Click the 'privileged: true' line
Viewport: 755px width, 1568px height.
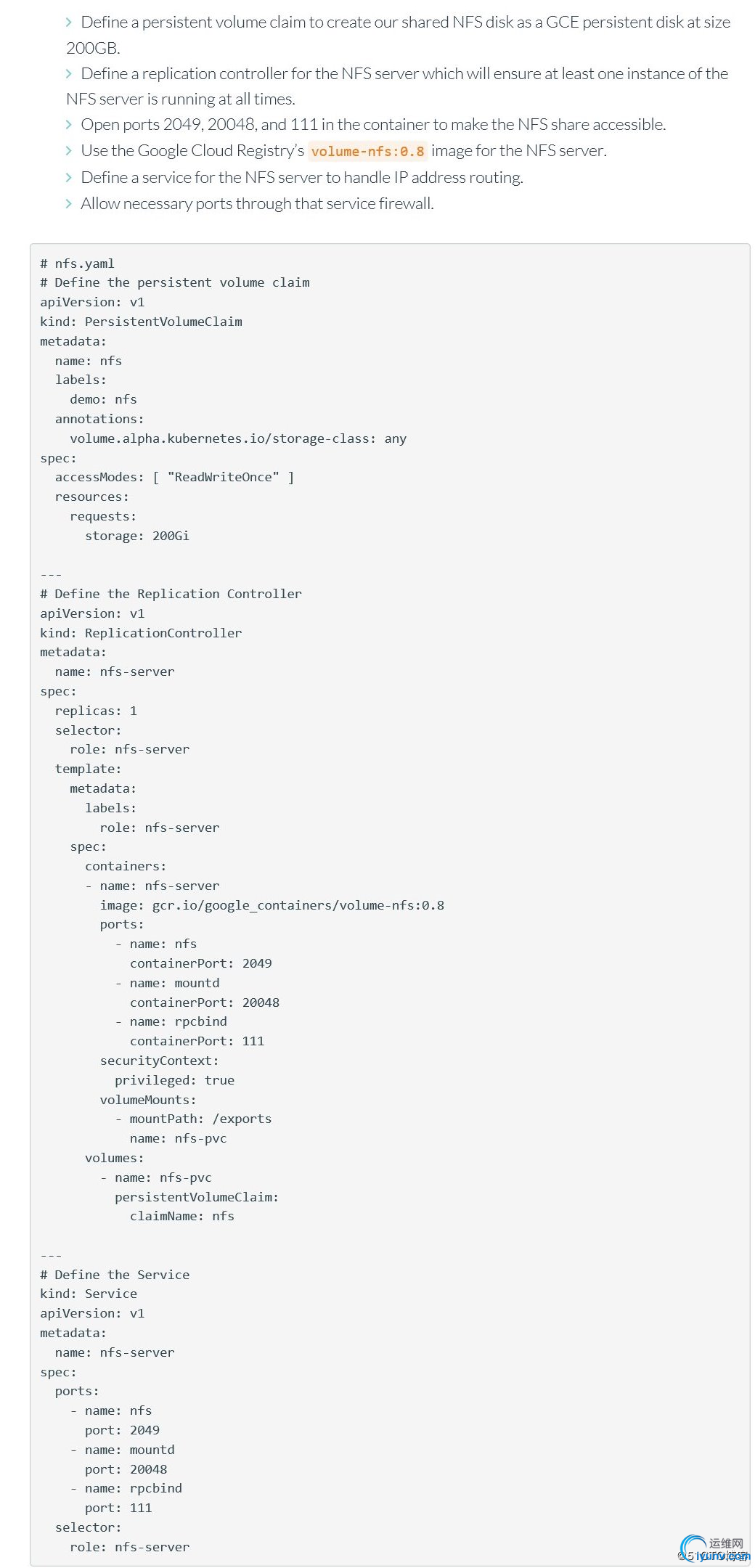click(x=174, y=1080)
